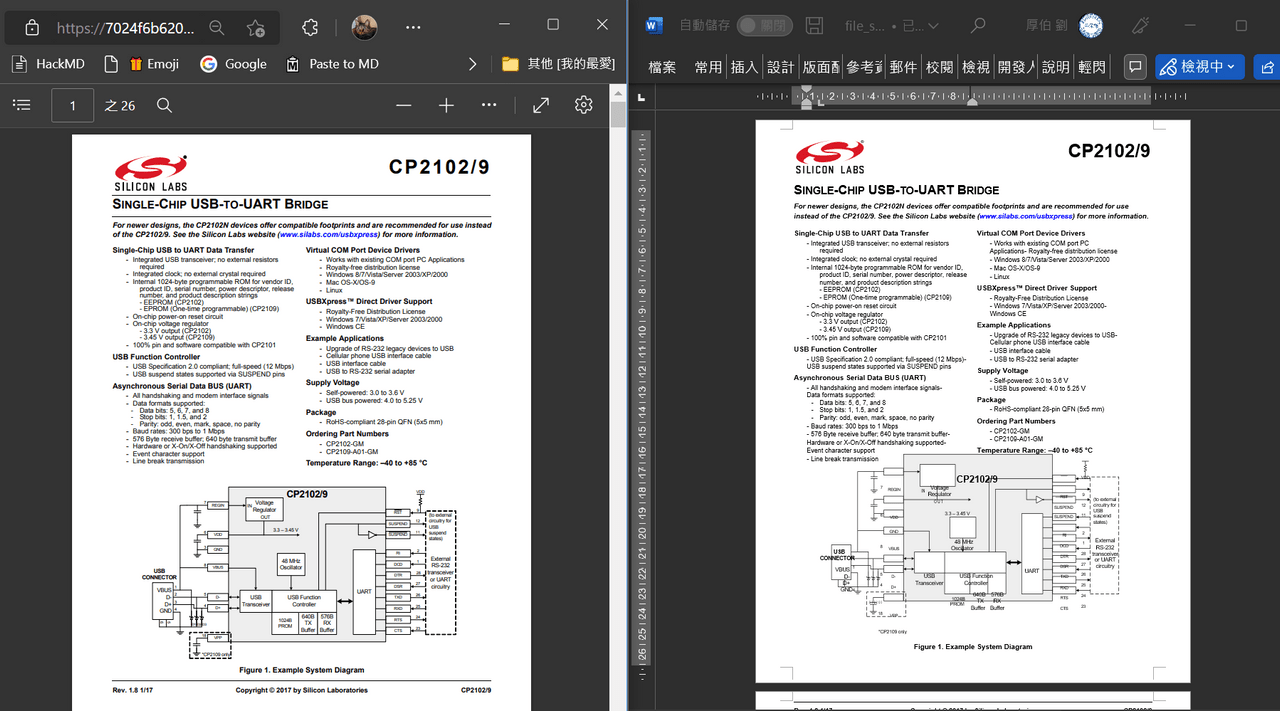The height and width of the screenshot is (711, 1280).
Task: Switch to the 常用 ribbon tab
Action: pos(708,67)
